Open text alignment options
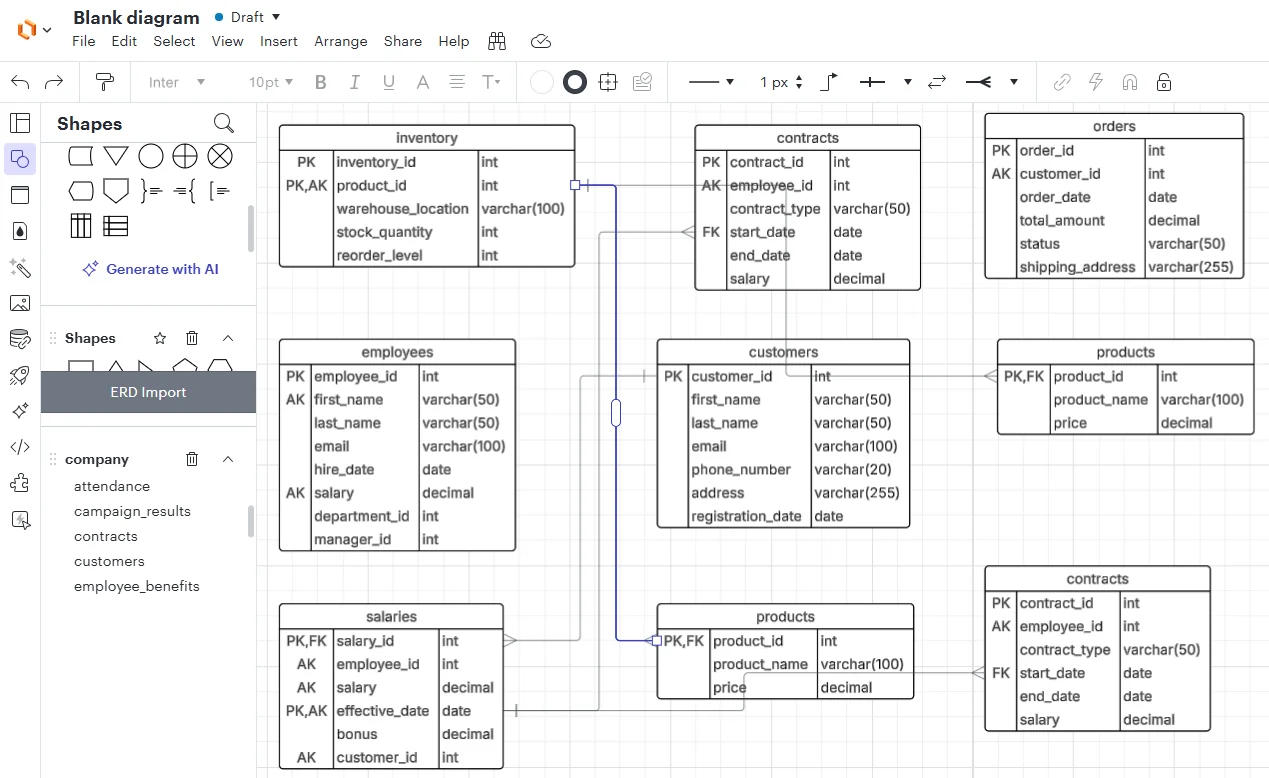1269x778 pixels. coord(457,82)
